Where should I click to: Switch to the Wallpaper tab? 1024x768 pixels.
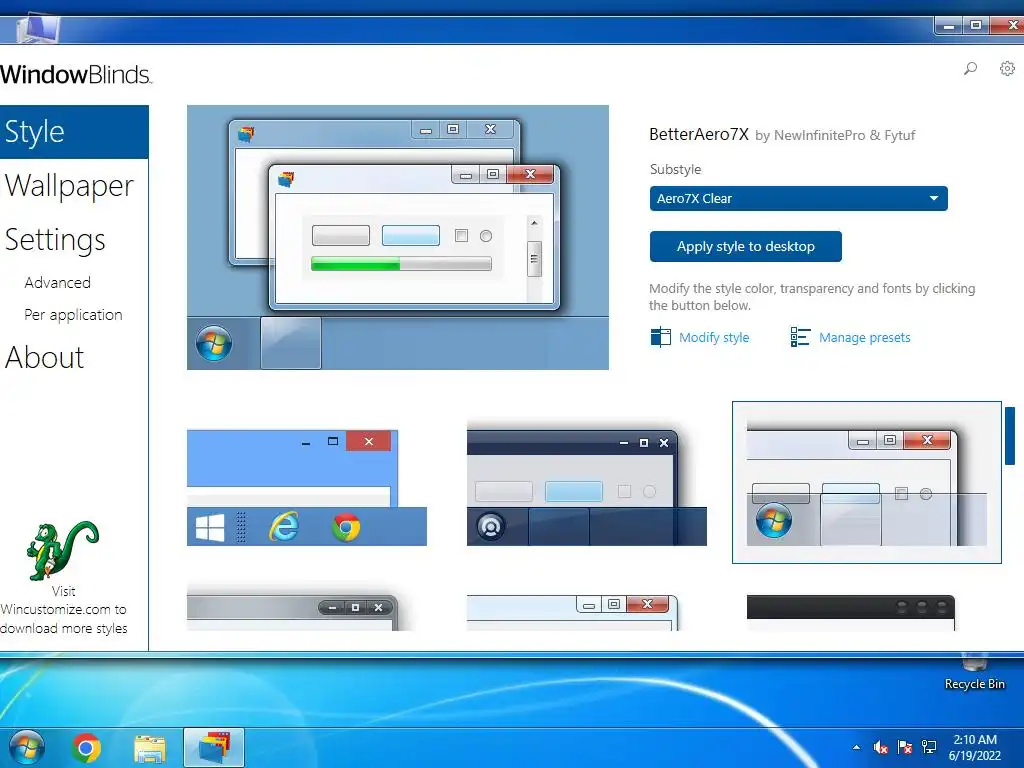tap(69, 186)
